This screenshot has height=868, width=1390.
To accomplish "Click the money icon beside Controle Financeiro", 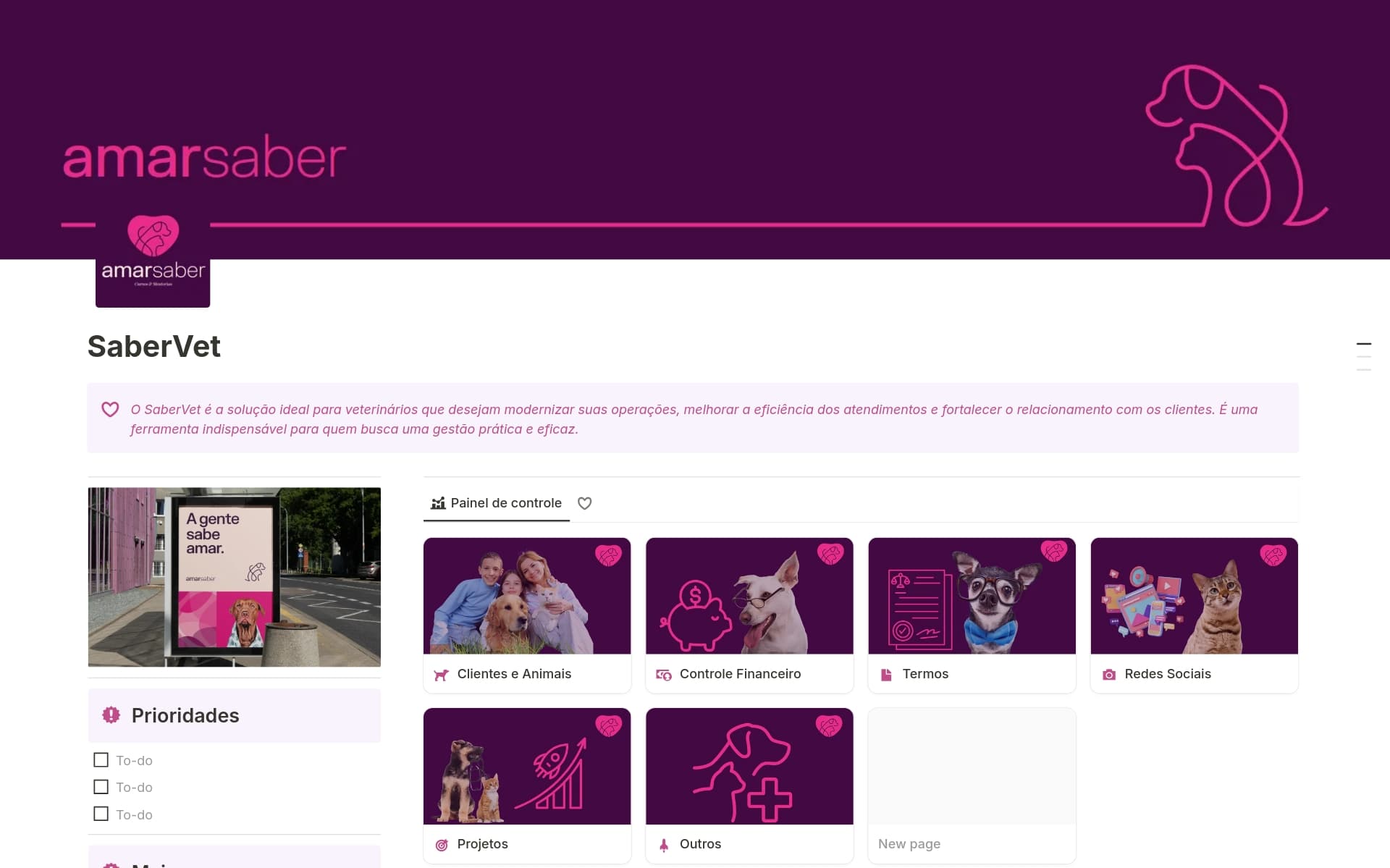I will (x=663, y=675).
